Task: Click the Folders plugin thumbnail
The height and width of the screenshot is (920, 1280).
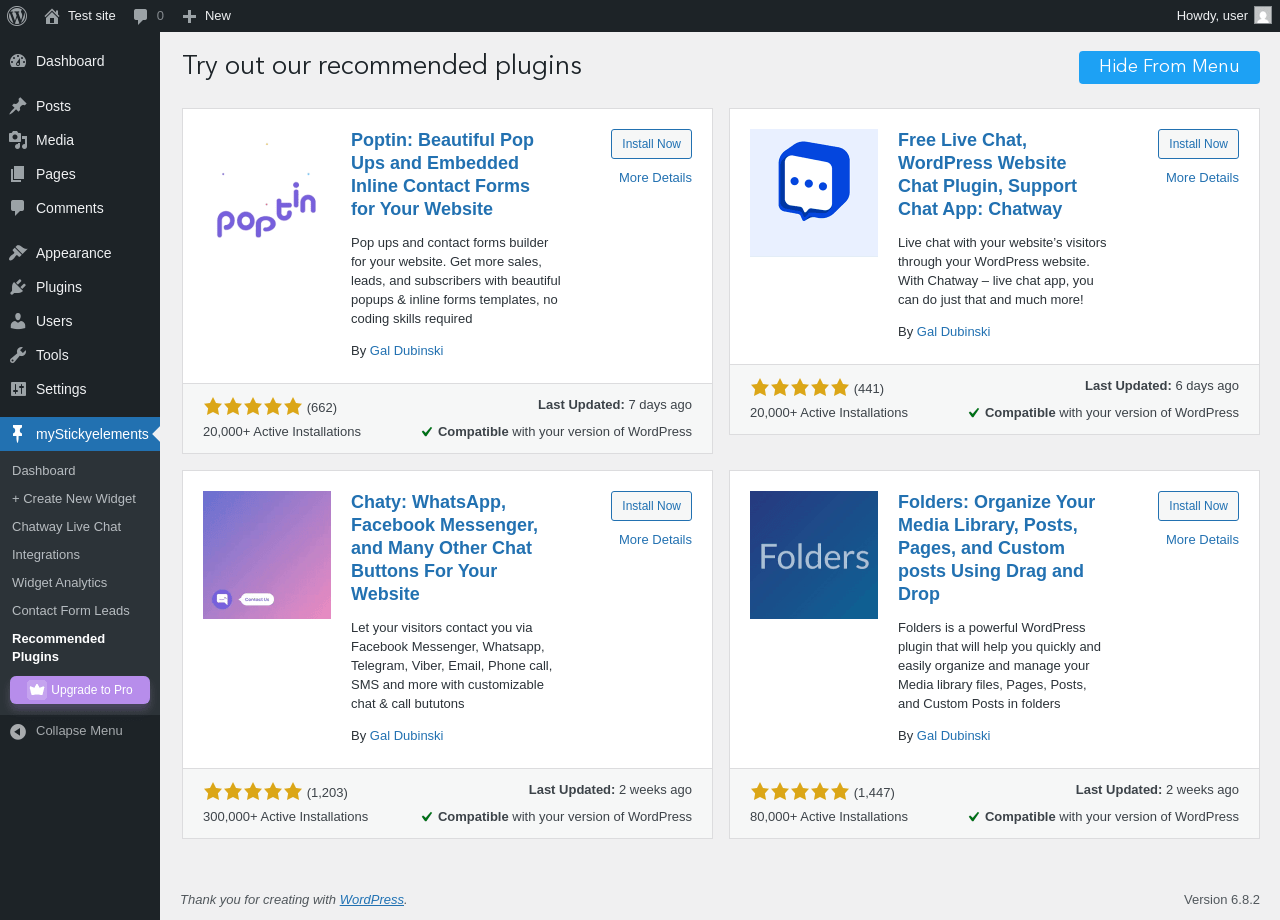Action: pyautogui.click(x=814, y=555)
